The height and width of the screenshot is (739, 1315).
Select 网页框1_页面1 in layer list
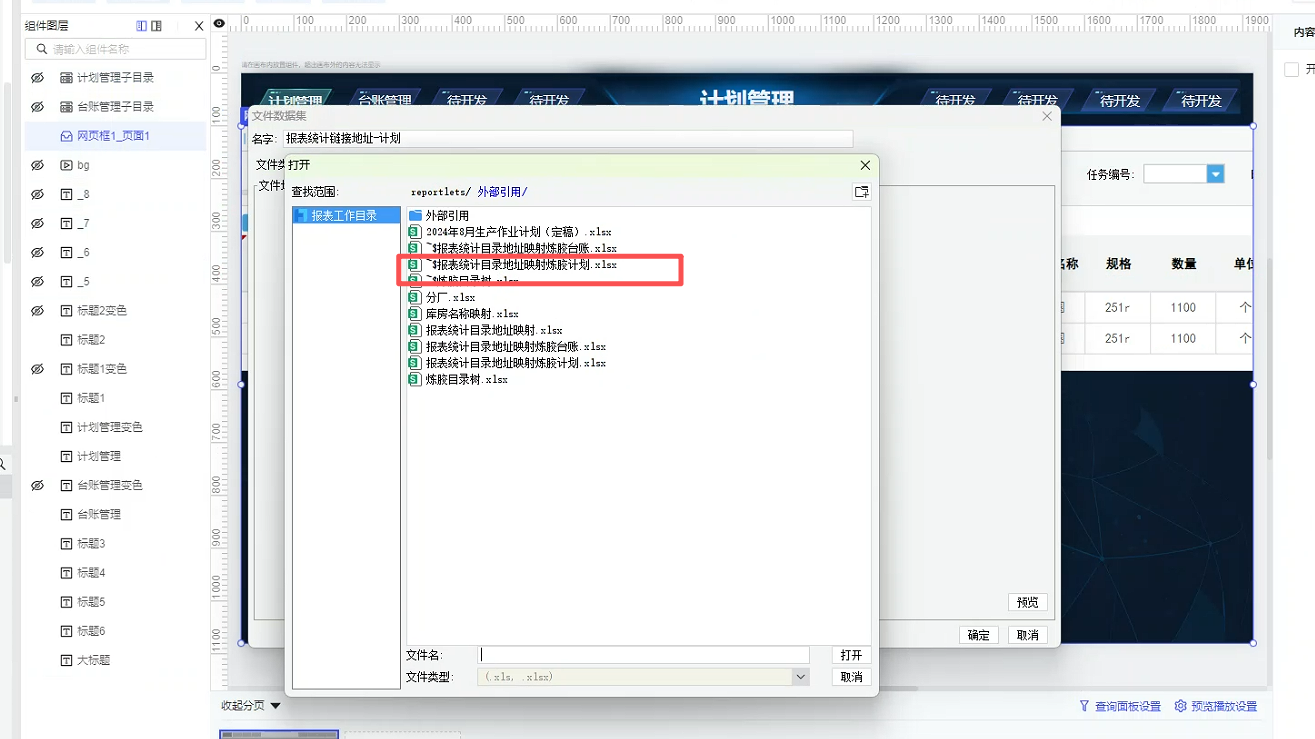click(113, 136)
